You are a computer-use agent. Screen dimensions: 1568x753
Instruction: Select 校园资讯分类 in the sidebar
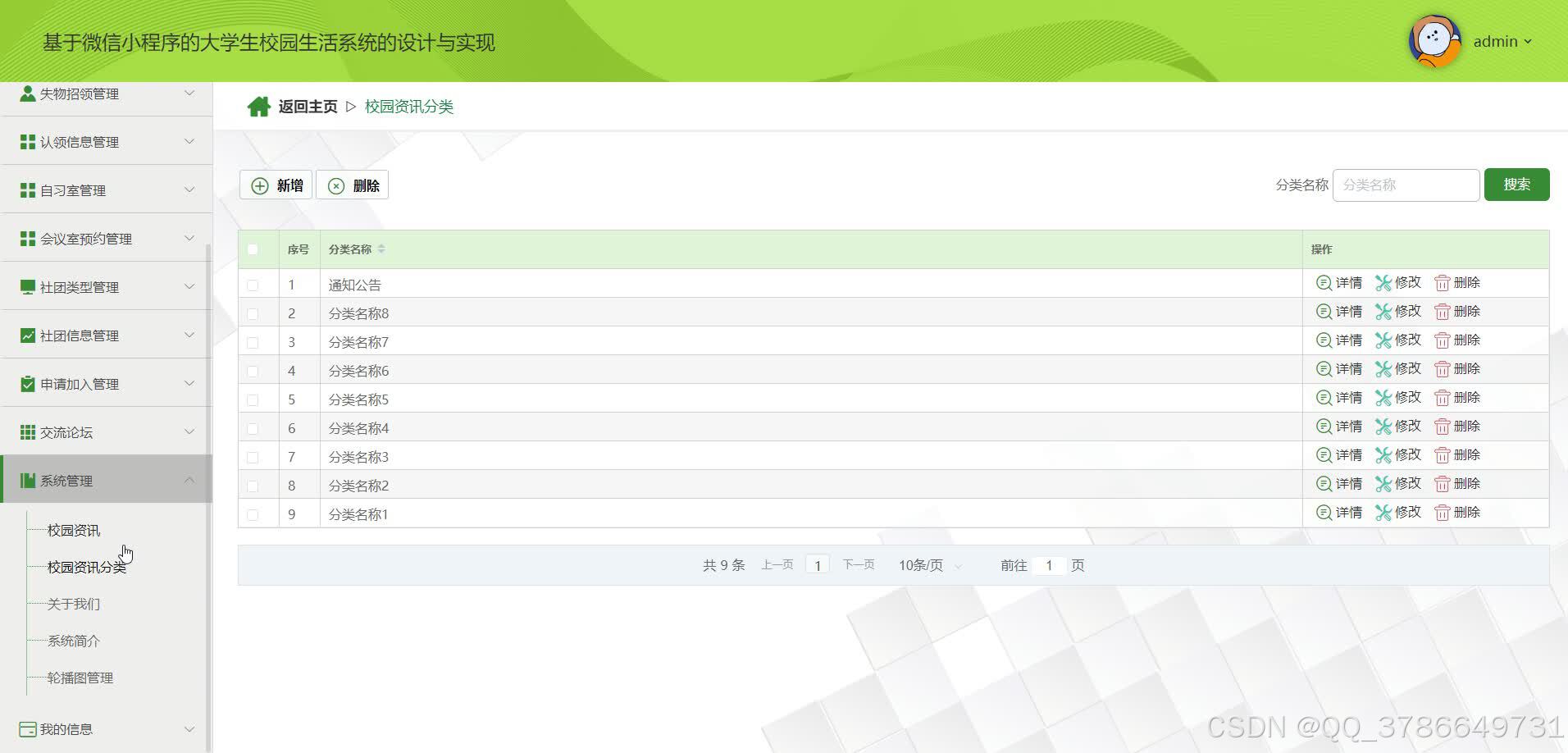[x=87, y=568]
